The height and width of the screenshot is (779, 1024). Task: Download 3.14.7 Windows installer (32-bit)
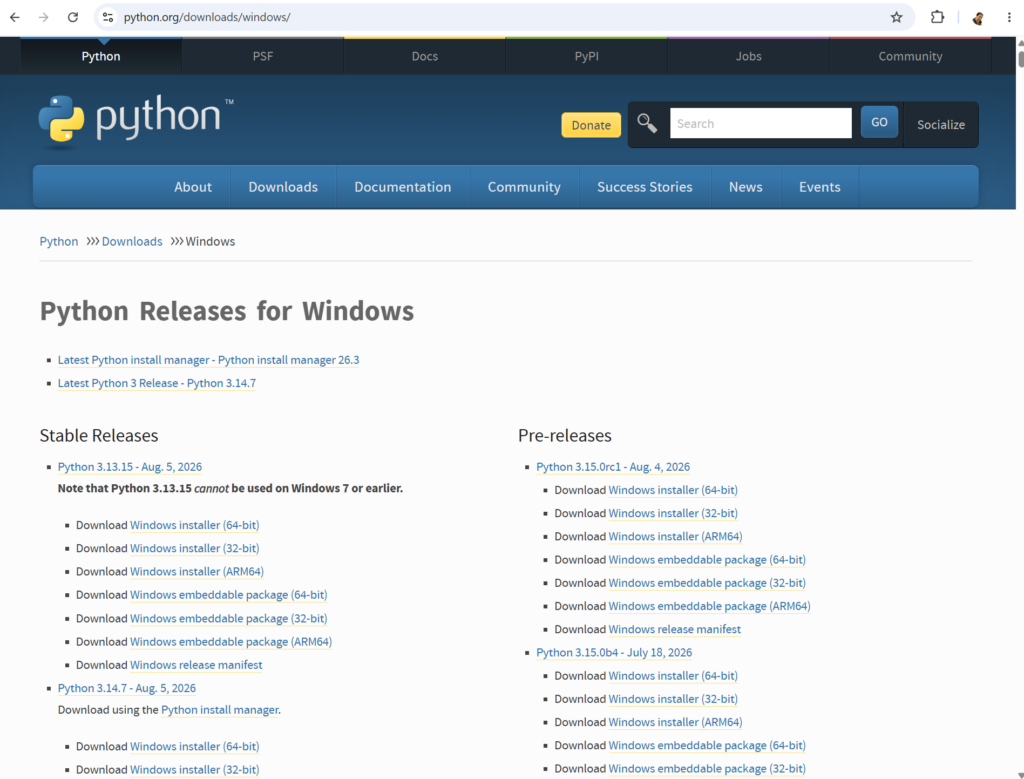point(195,770)
